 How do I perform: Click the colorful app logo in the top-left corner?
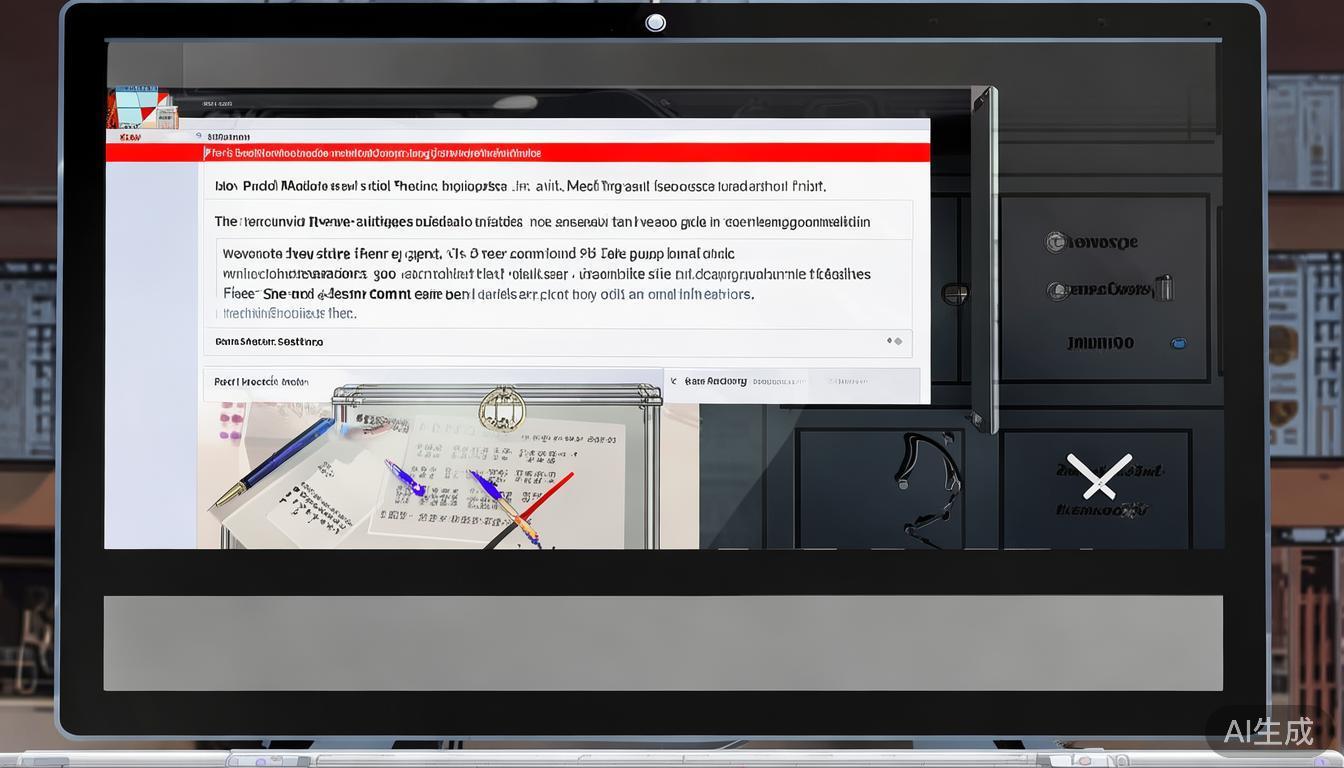tap(141, 108)
